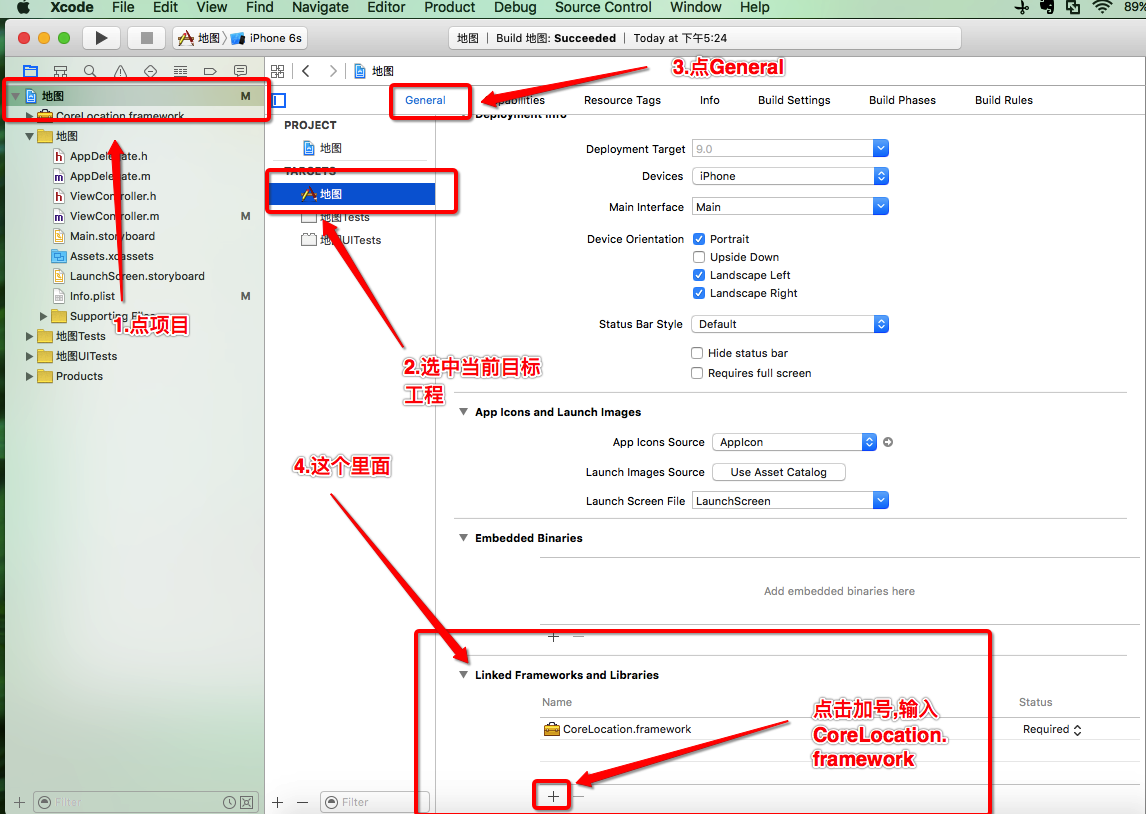Uncheck Landscape Right orientation
1146x814 pixels.
pos(699,293)
